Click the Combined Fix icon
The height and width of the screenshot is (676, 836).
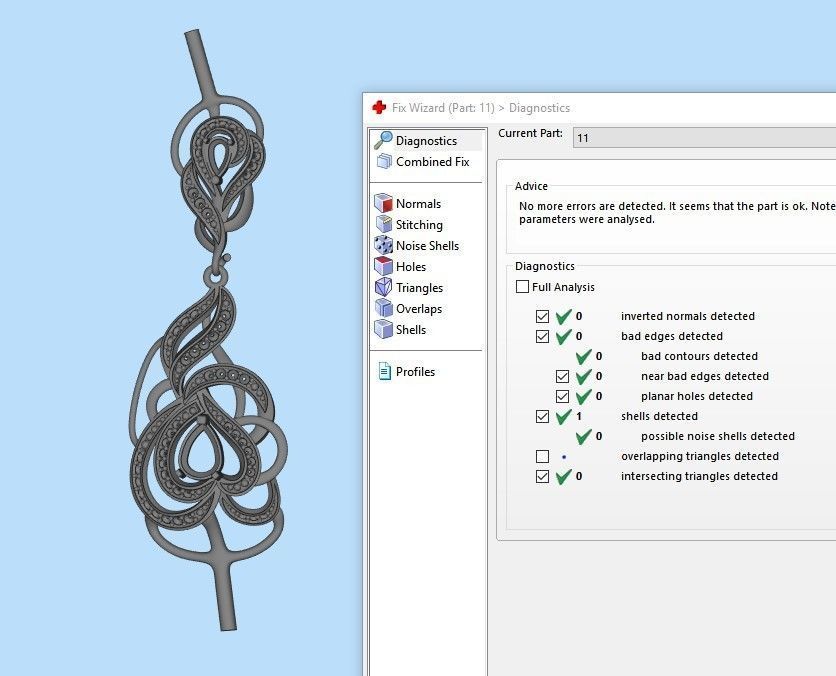coord(384,162)
